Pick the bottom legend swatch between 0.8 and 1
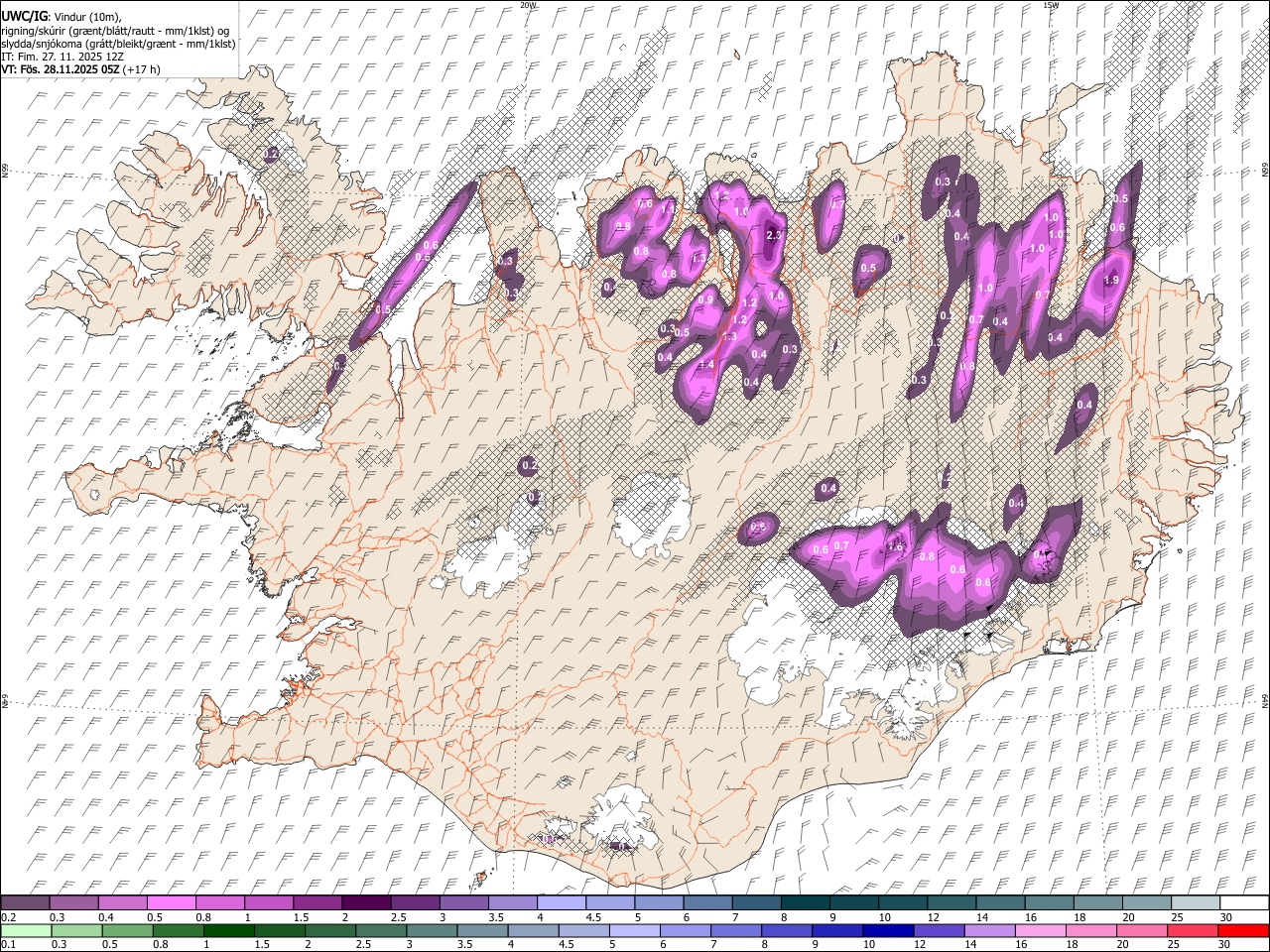Image resolution: width=1270 pixels, height=952 pixels. [x=179, y=930]
